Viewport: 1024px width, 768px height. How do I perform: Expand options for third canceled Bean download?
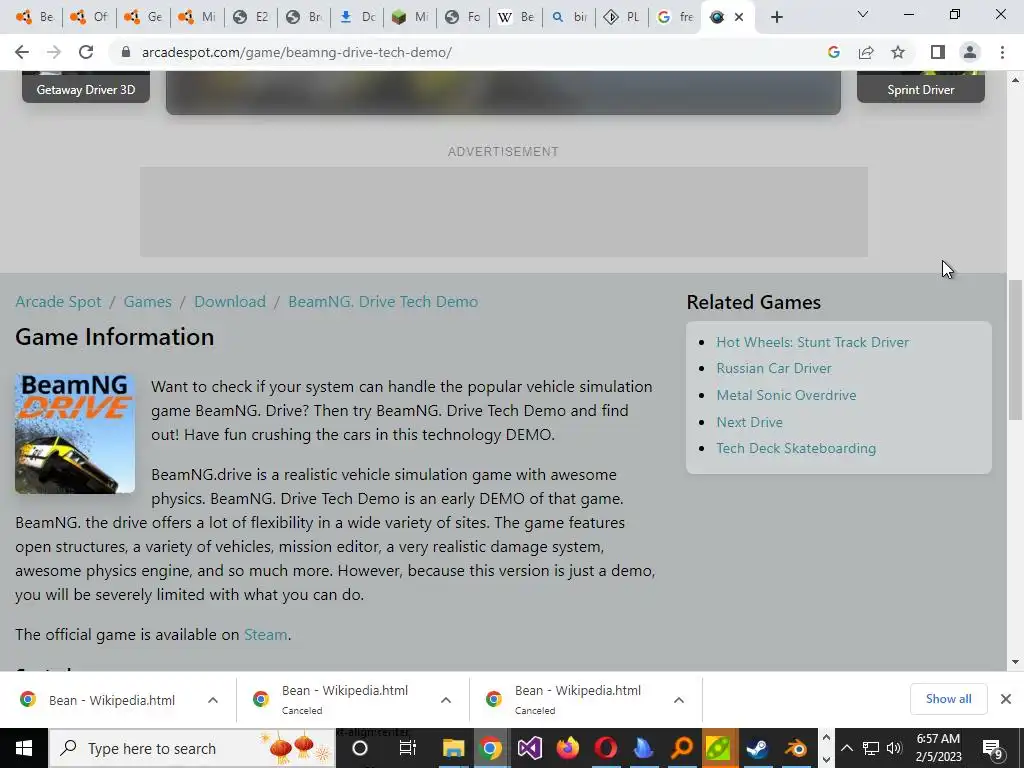(x=679, y=700)
